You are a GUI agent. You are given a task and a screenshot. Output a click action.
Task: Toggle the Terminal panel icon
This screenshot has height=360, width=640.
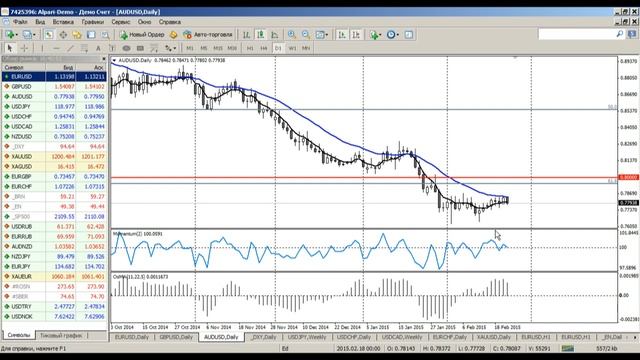pos(91,35)
